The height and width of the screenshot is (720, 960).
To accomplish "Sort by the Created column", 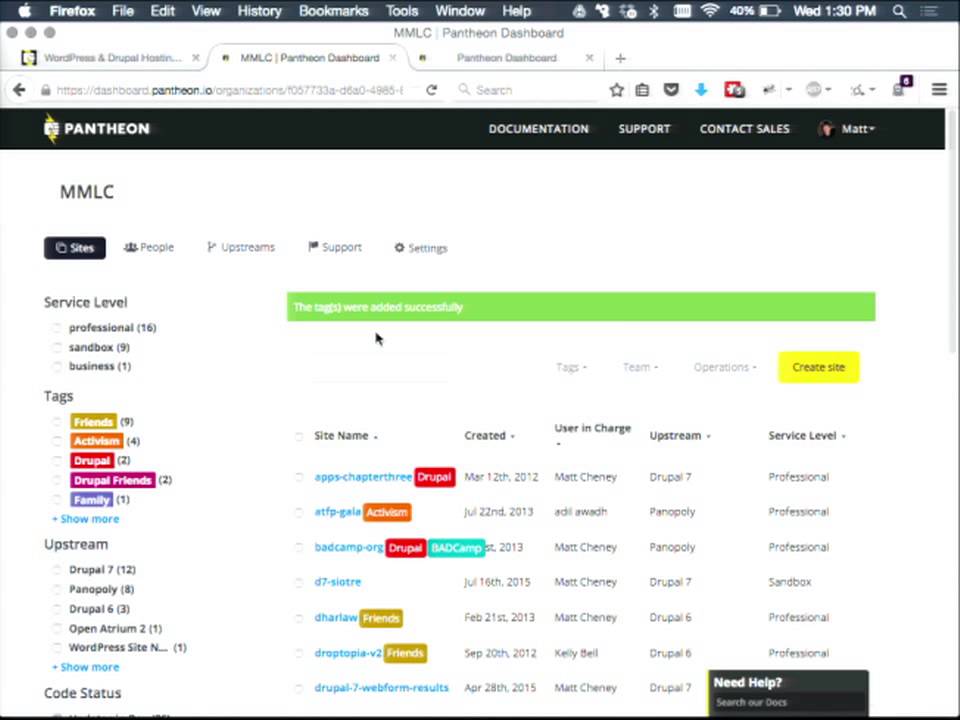I will coord(489,436).
